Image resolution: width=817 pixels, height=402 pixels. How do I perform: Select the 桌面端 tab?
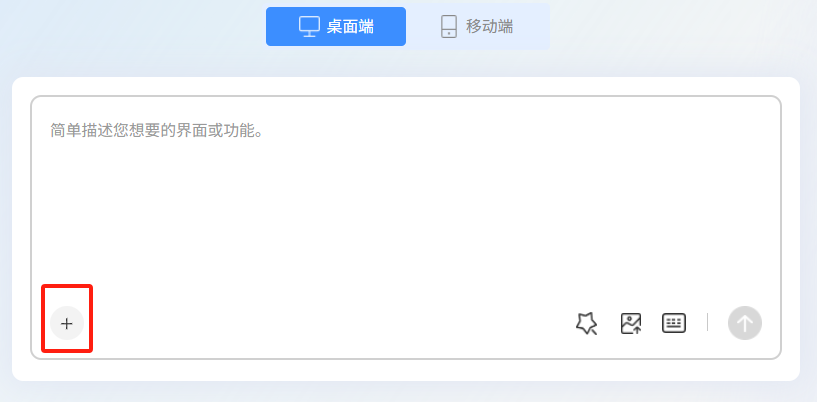coord(336,27)
